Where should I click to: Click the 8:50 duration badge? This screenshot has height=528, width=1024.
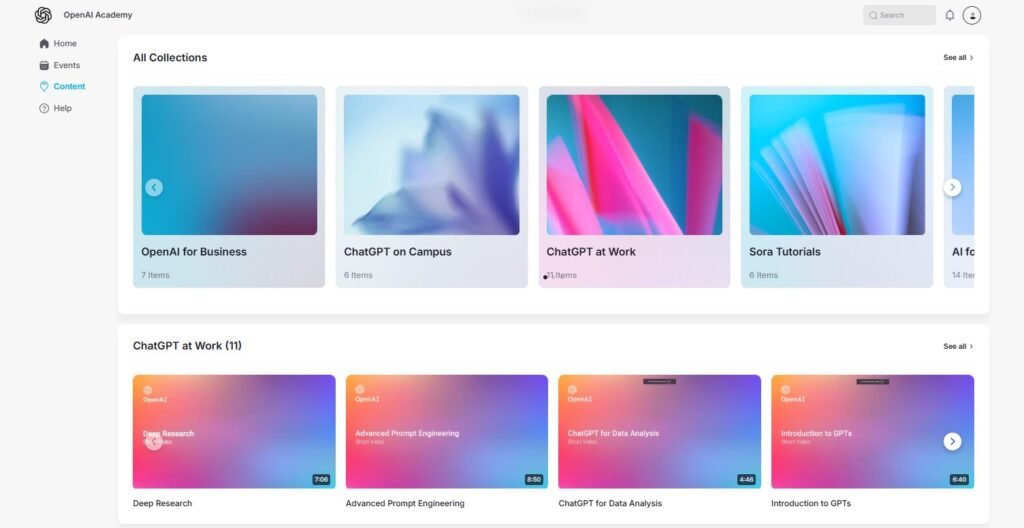(534, 480)
